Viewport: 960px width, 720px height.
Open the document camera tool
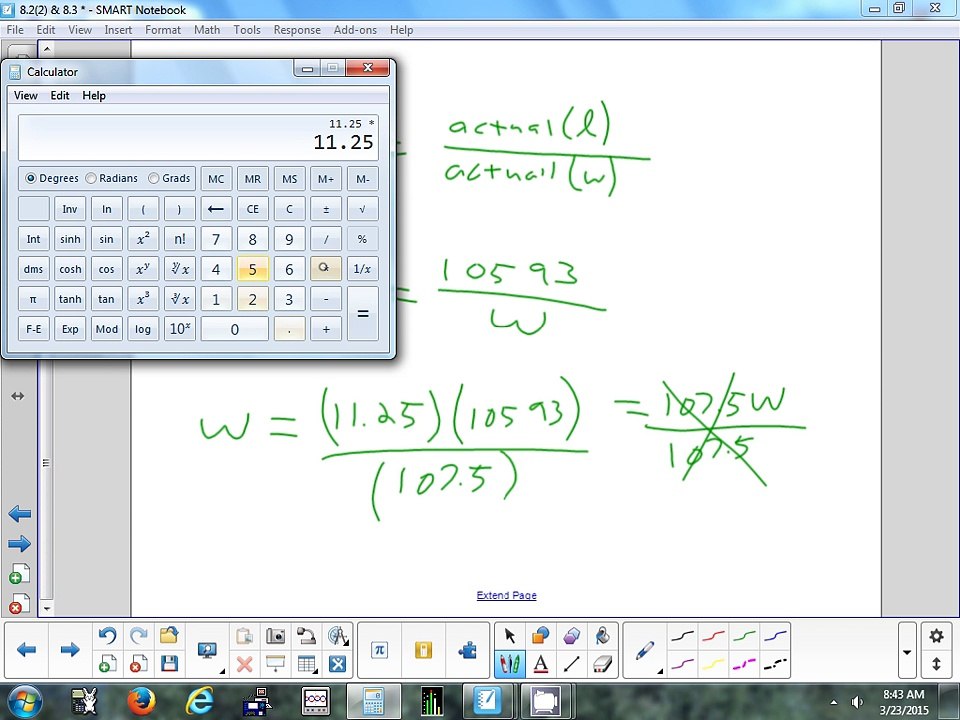tap(306, 636)
